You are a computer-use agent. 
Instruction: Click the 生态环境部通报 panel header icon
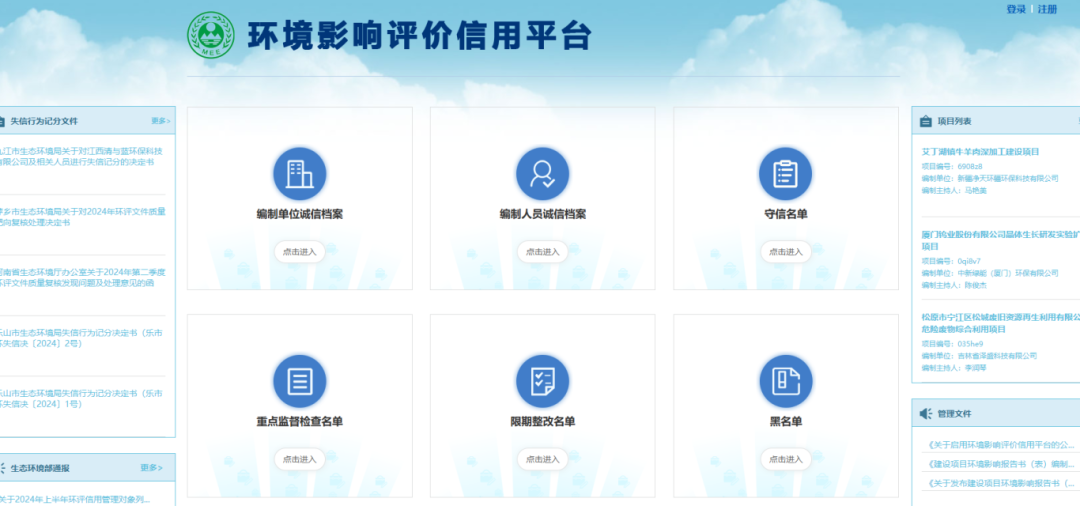[1, 468]
